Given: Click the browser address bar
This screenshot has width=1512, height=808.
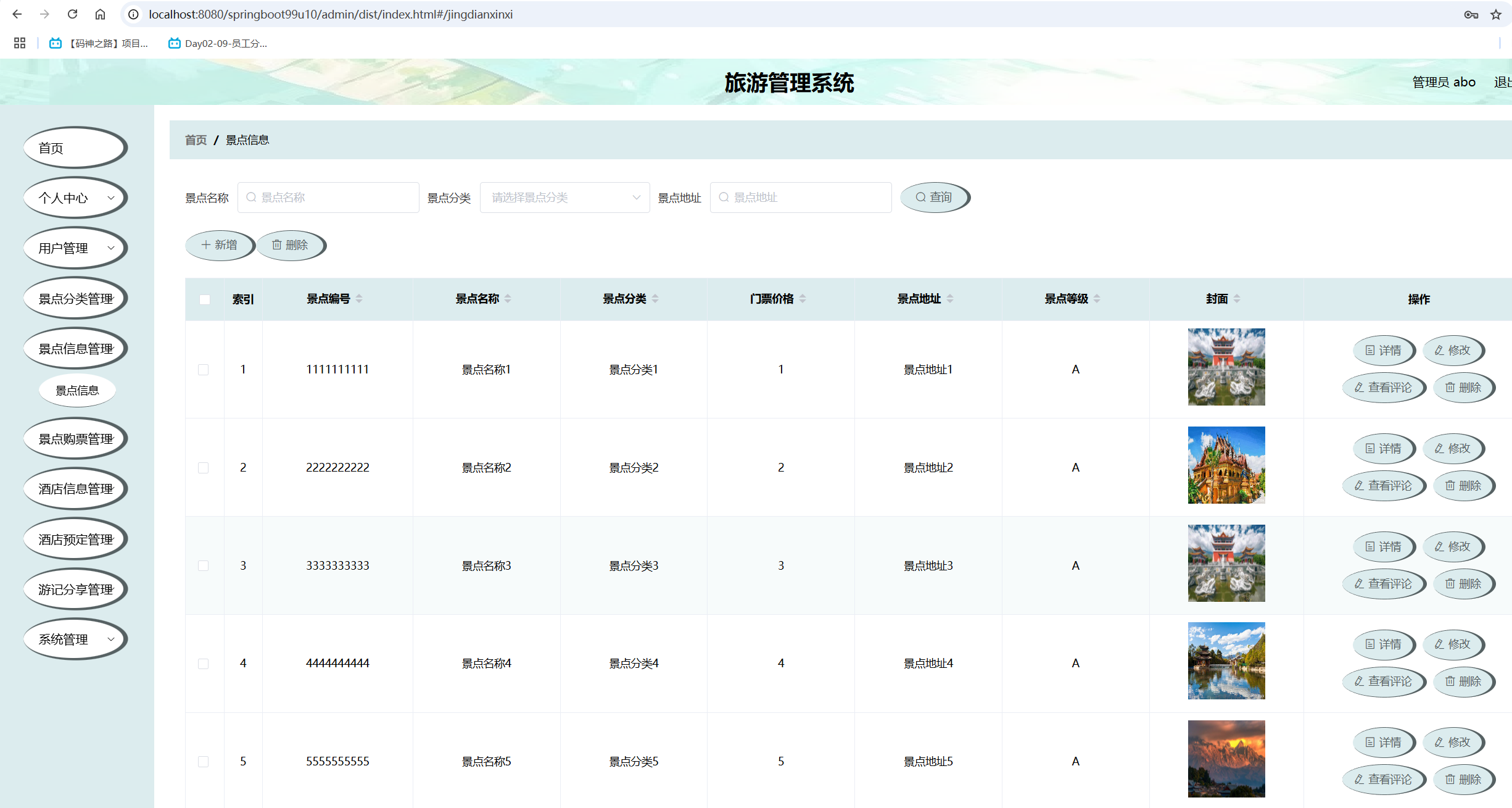Looking at the screenshot, I should [790, 14].
